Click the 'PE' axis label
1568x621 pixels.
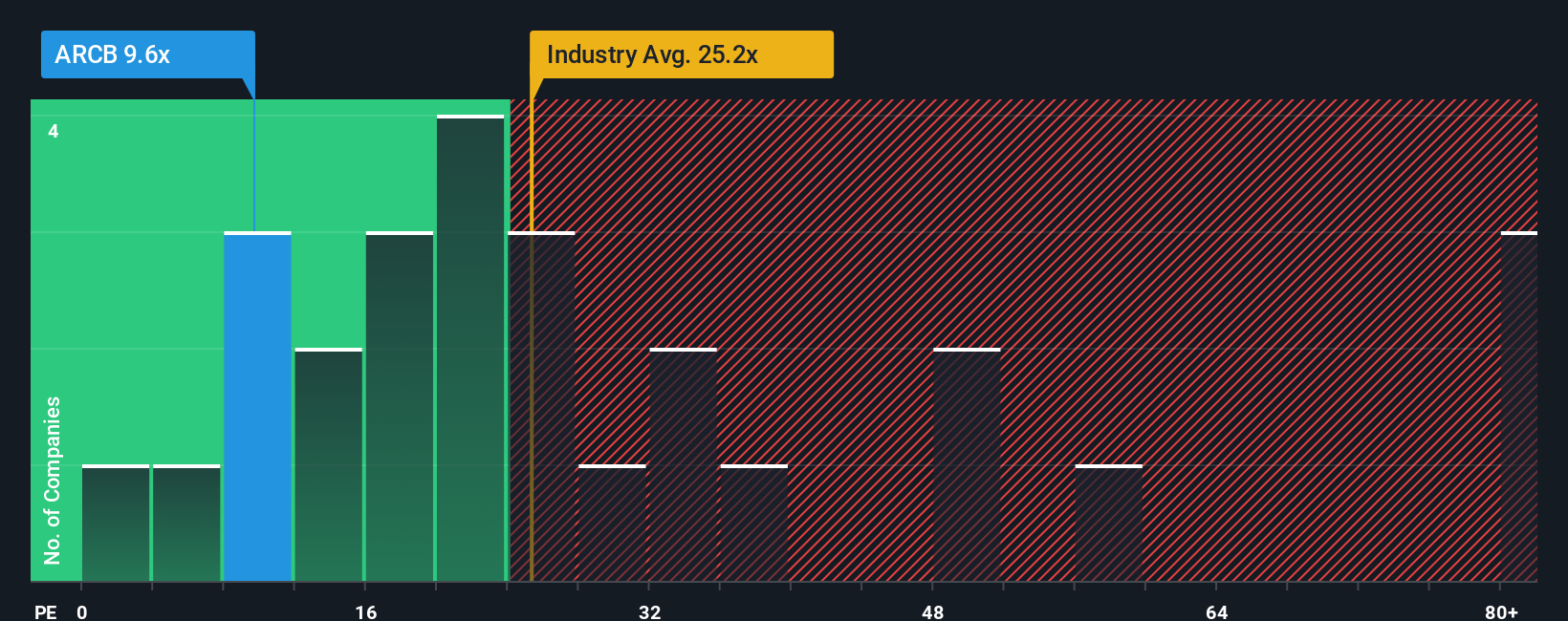[46, 611]
